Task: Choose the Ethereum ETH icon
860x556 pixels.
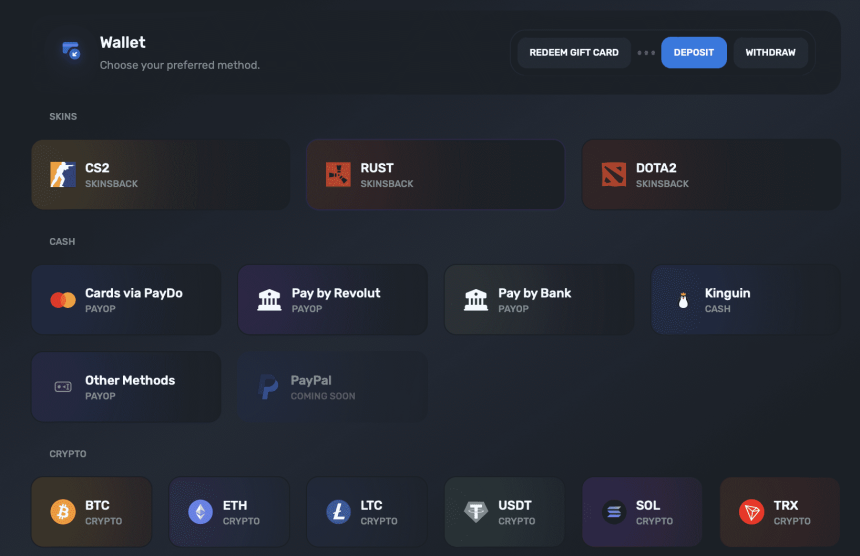Action: [x=201, y=512]
